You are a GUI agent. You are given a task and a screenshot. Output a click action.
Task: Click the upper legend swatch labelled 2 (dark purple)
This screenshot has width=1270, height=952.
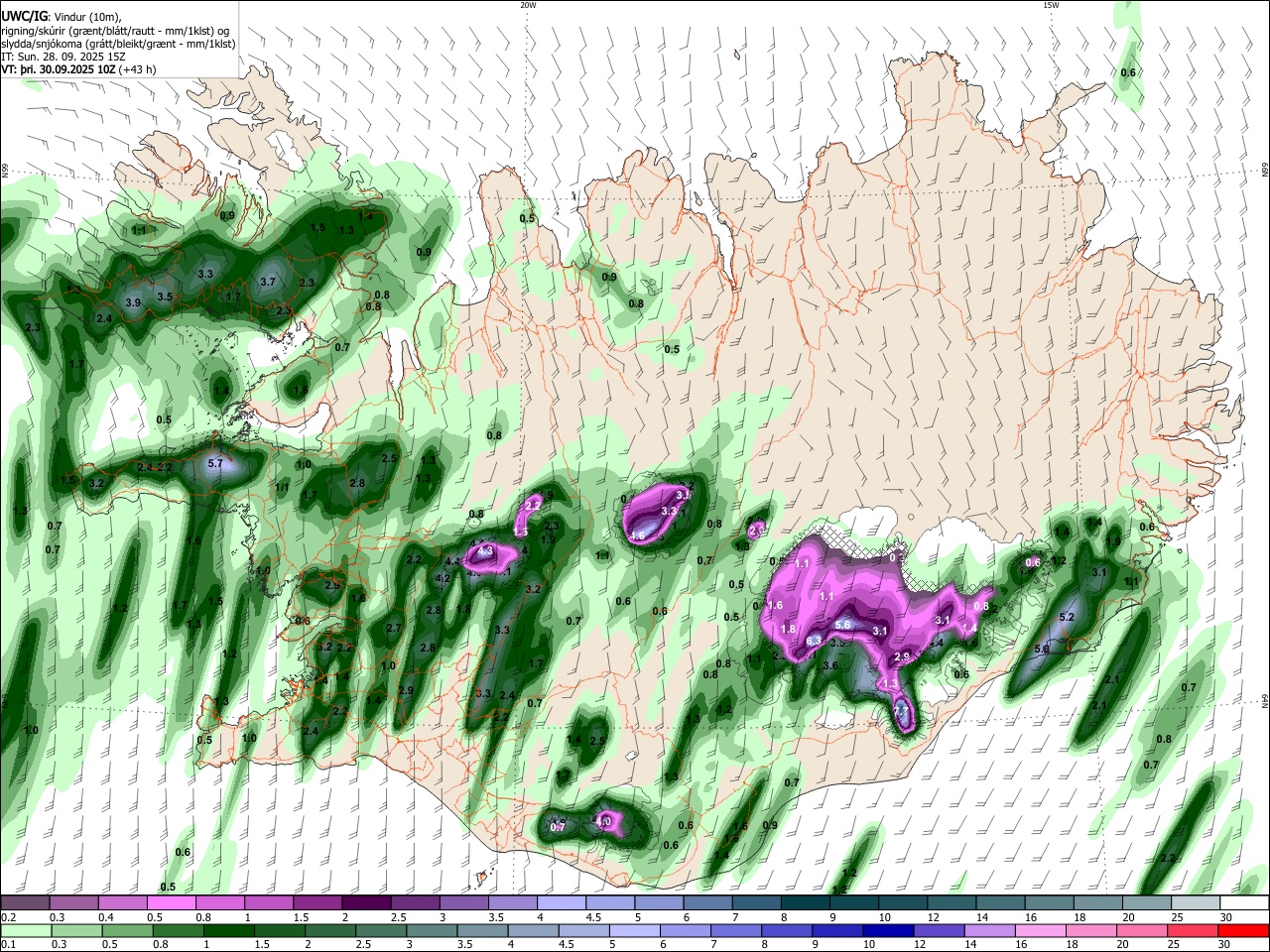coord(366,902)
